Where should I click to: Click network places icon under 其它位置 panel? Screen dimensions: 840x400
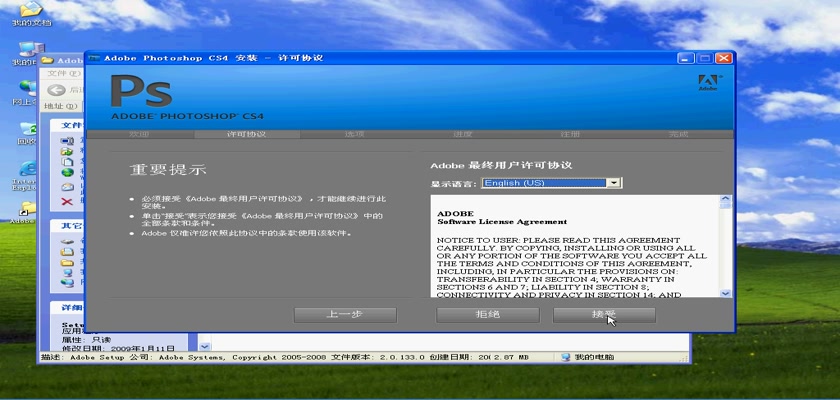67,282
